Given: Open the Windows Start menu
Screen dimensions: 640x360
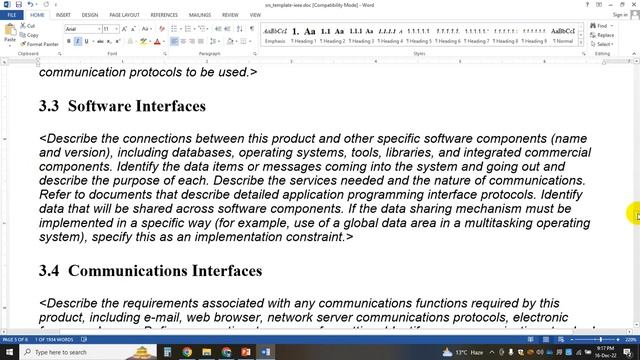Looking at the screenshot, I should pyautogui.click(x=9, y=352).
